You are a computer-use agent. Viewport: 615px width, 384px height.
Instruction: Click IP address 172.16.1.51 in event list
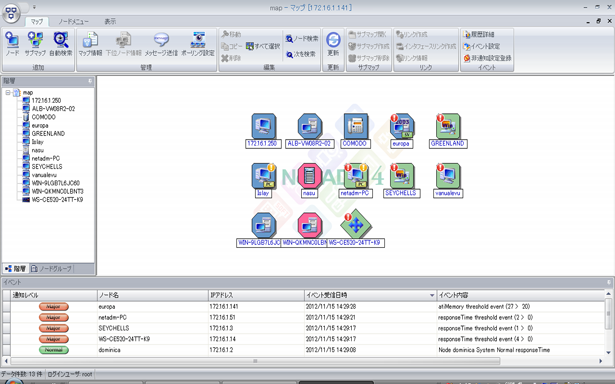[x=222, y=317]
